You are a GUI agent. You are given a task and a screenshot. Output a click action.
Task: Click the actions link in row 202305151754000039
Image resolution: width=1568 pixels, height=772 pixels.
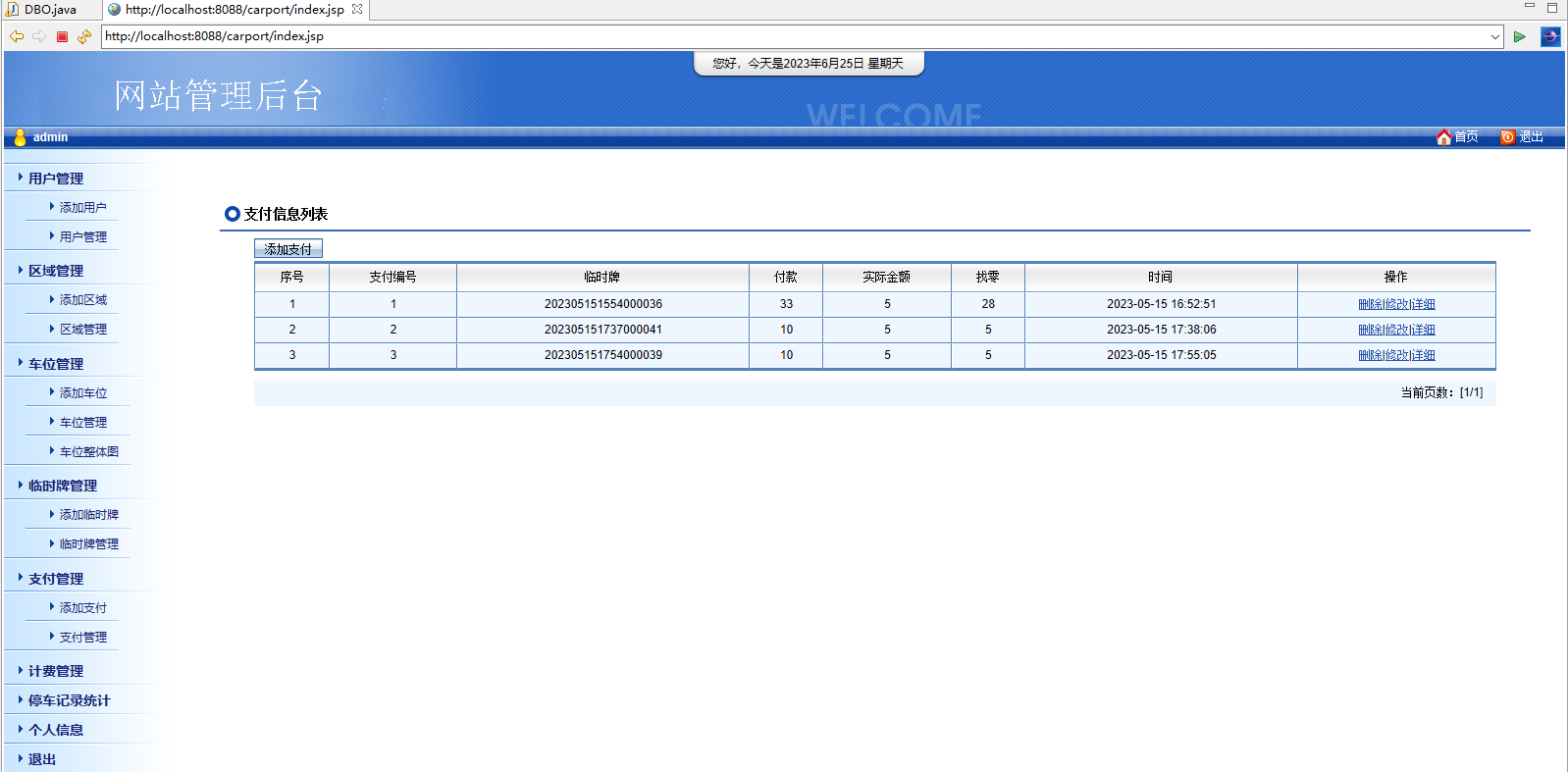click(x=1396, y=355)
